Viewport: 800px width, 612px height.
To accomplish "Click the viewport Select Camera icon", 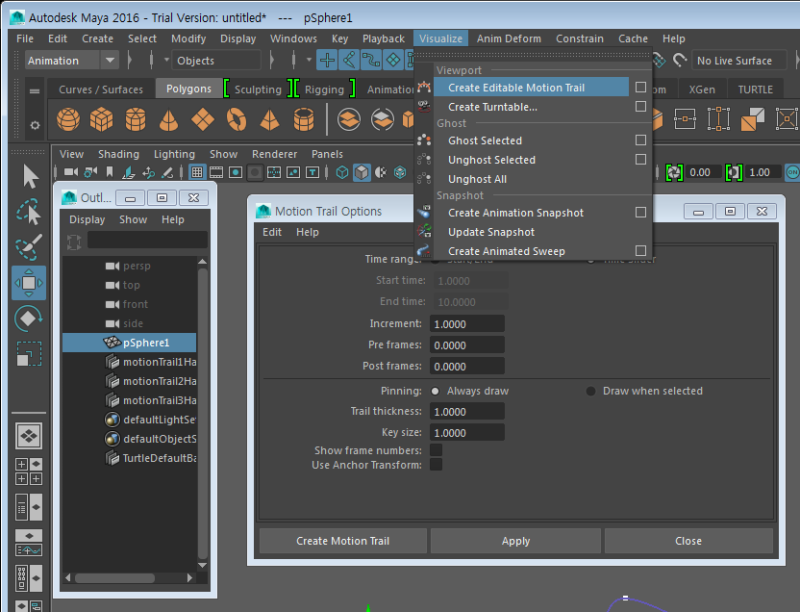I will [71, 172].
